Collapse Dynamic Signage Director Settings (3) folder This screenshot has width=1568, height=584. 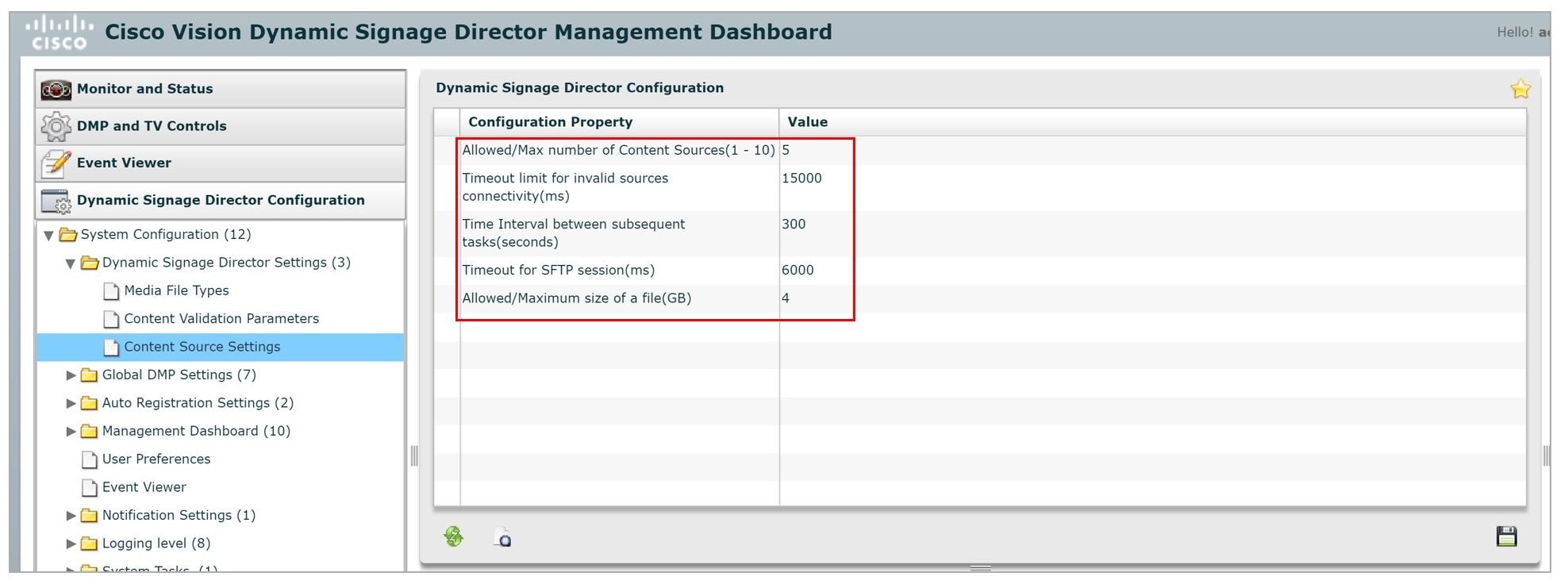70,263
